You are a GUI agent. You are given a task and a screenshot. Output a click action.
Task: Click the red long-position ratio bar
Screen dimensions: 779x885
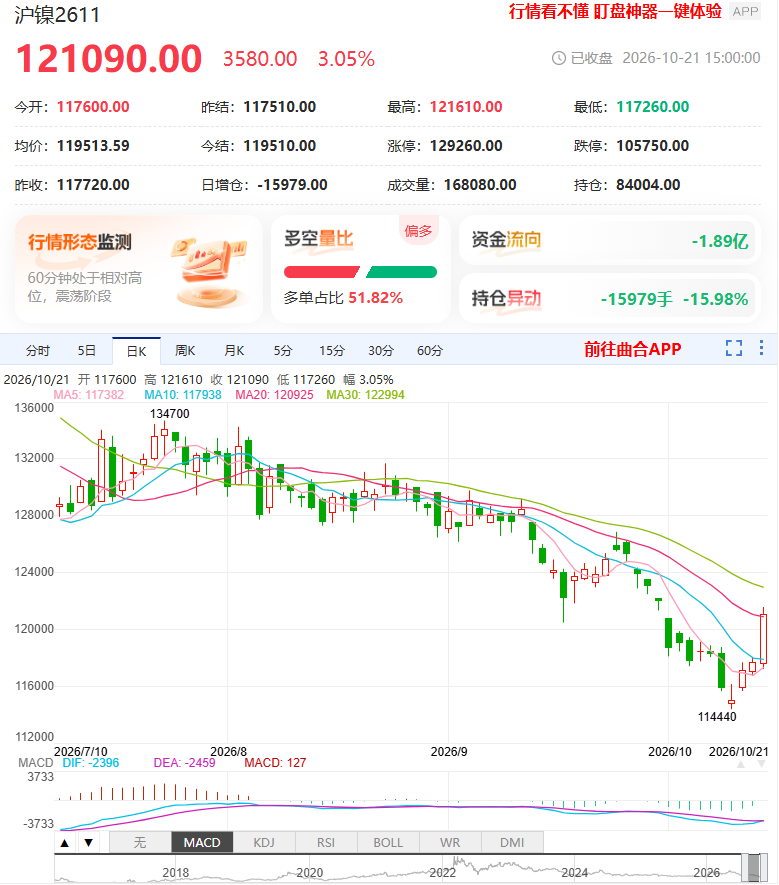(x=322, y=272)
